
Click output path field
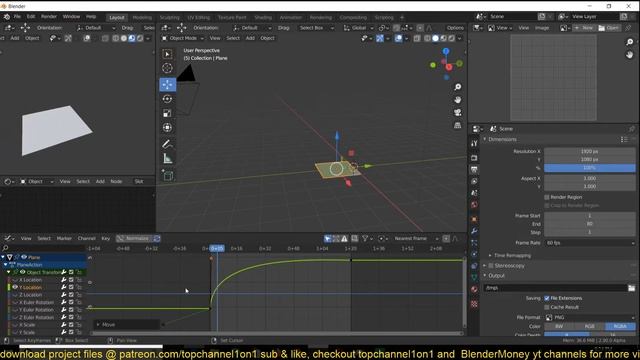[555, 288]
